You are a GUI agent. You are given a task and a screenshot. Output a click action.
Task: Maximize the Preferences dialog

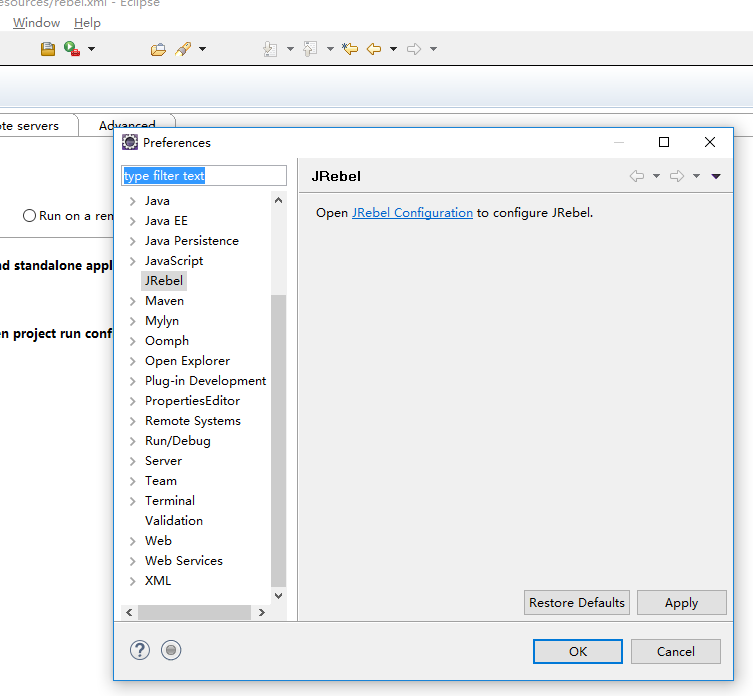(664, 142)
